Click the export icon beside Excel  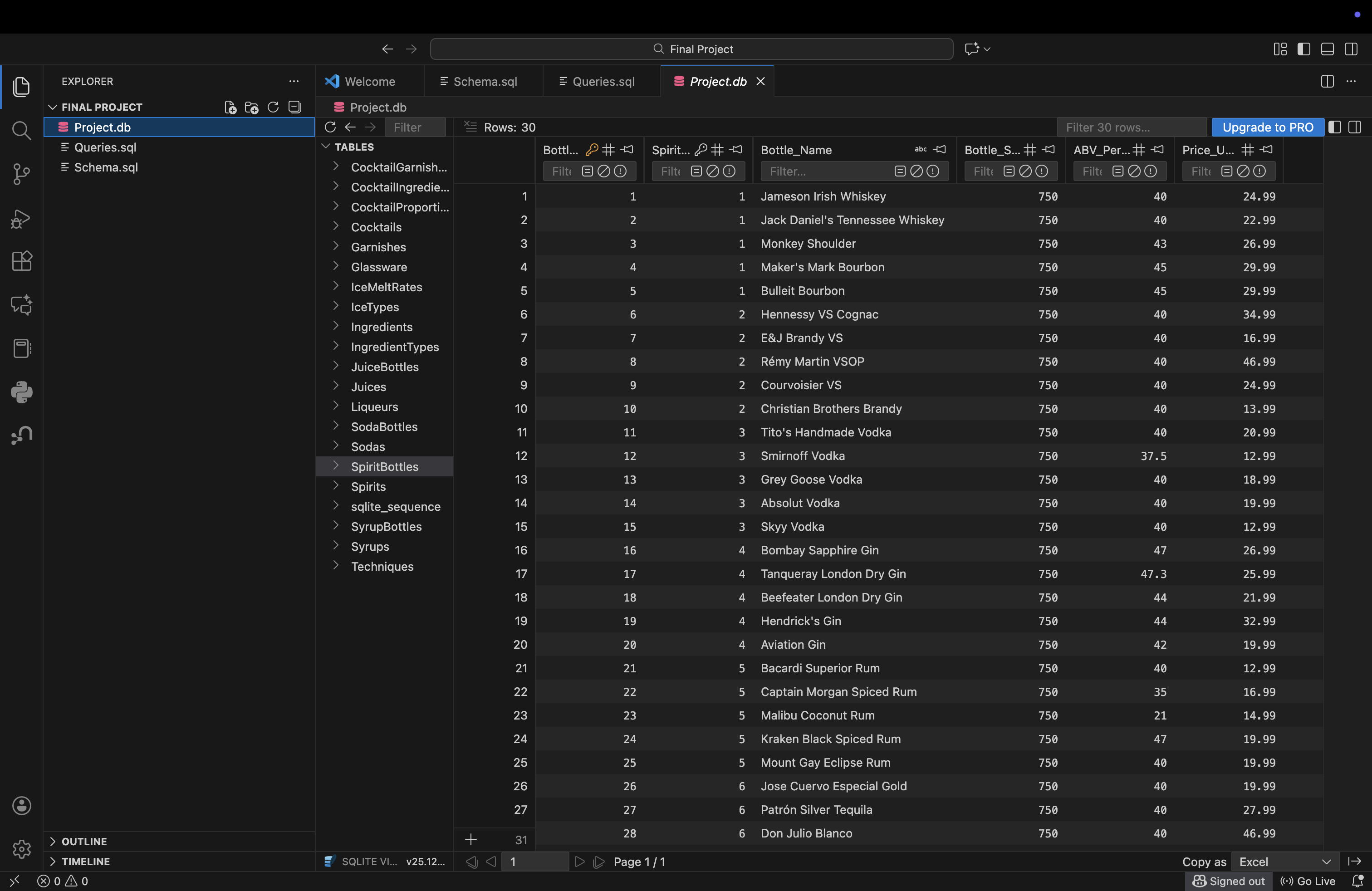coord(1355,862)
